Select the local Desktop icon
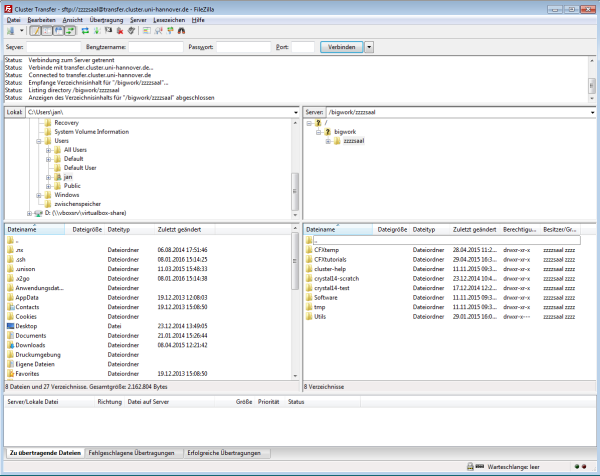The image size is (600, 476). (10, 326)
